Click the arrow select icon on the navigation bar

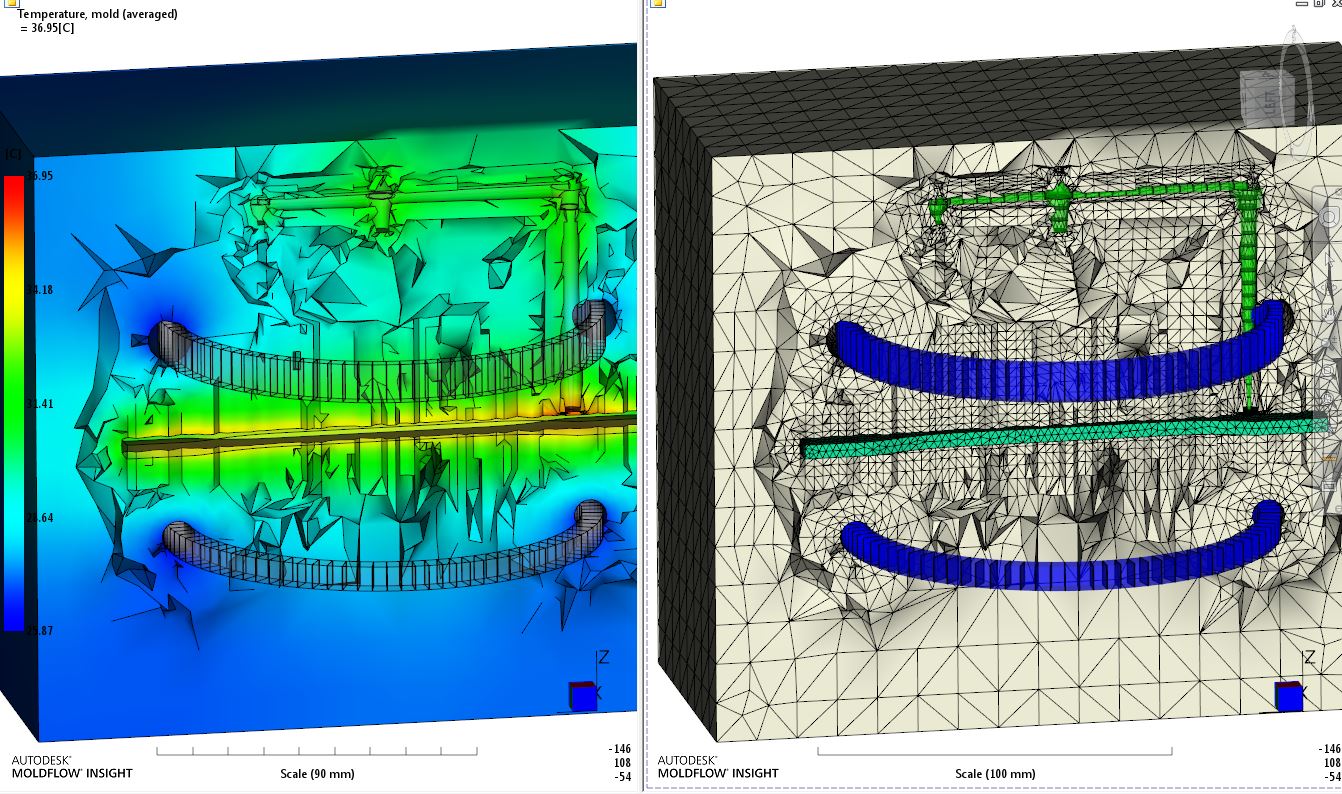coord(1328,258)
